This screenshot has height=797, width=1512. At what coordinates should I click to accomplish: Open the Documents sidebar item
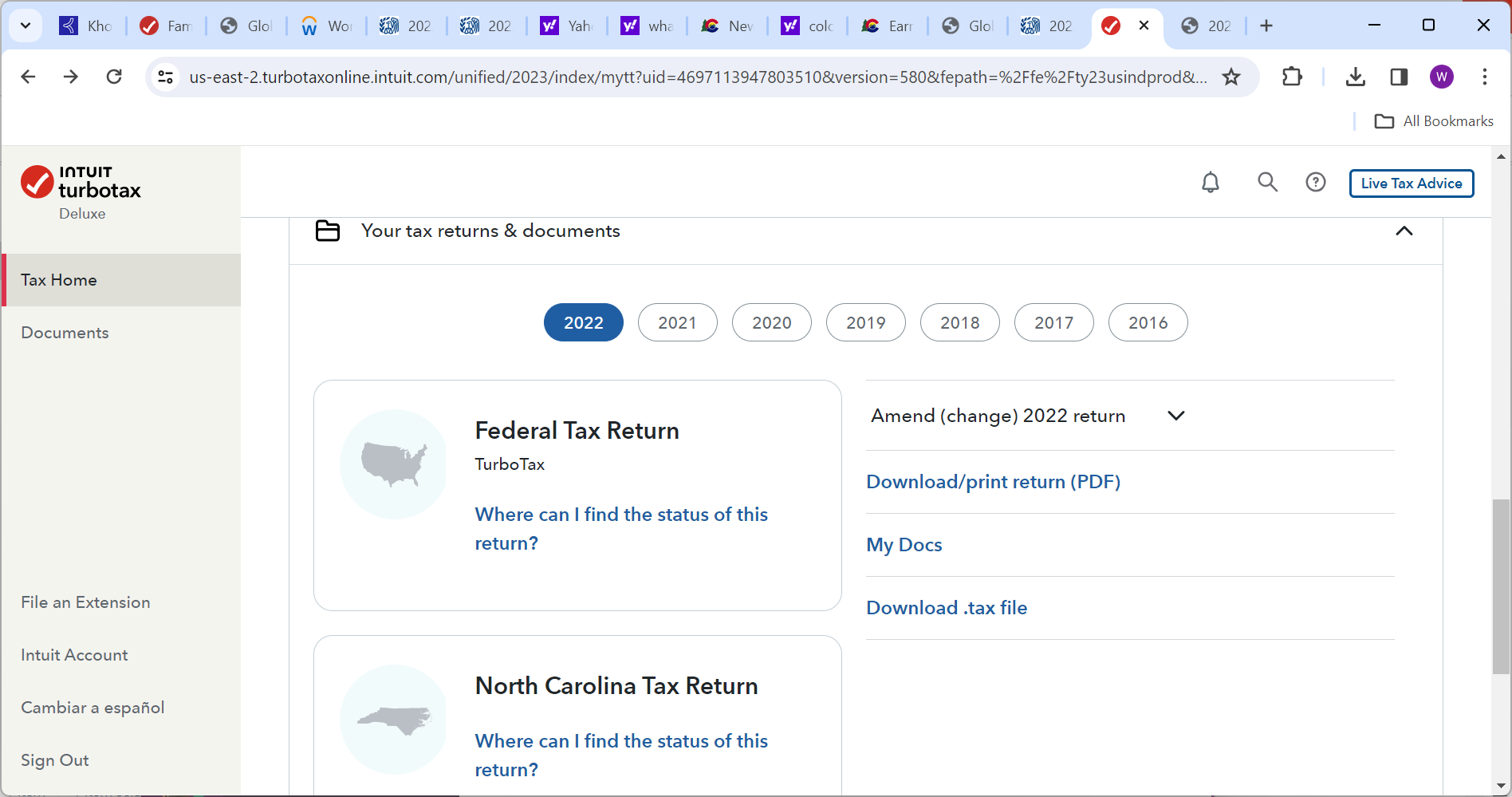[65, 333]
